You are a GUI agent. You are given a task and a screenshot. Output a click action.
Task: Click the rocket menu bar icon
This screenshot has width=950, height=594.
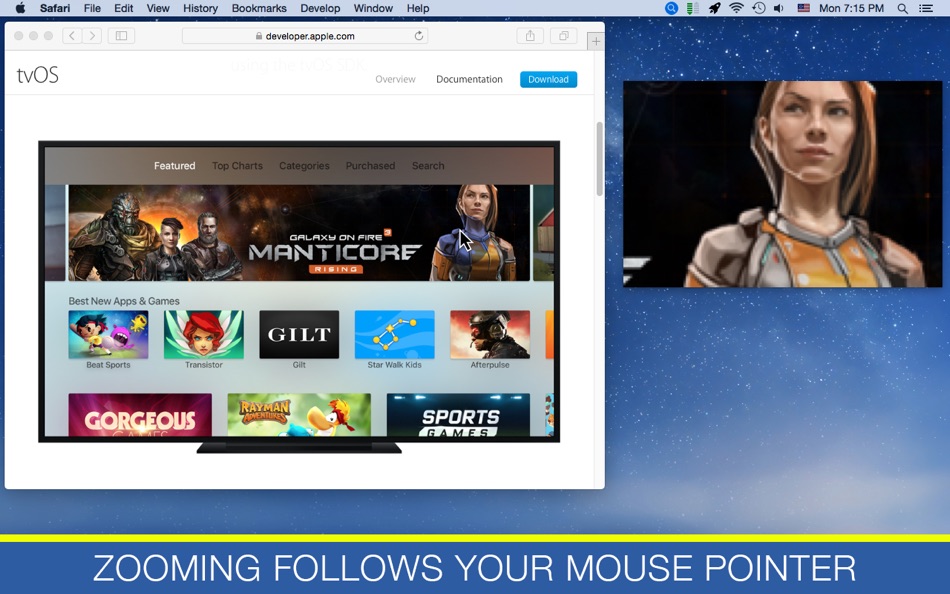[x=715, y=8]
